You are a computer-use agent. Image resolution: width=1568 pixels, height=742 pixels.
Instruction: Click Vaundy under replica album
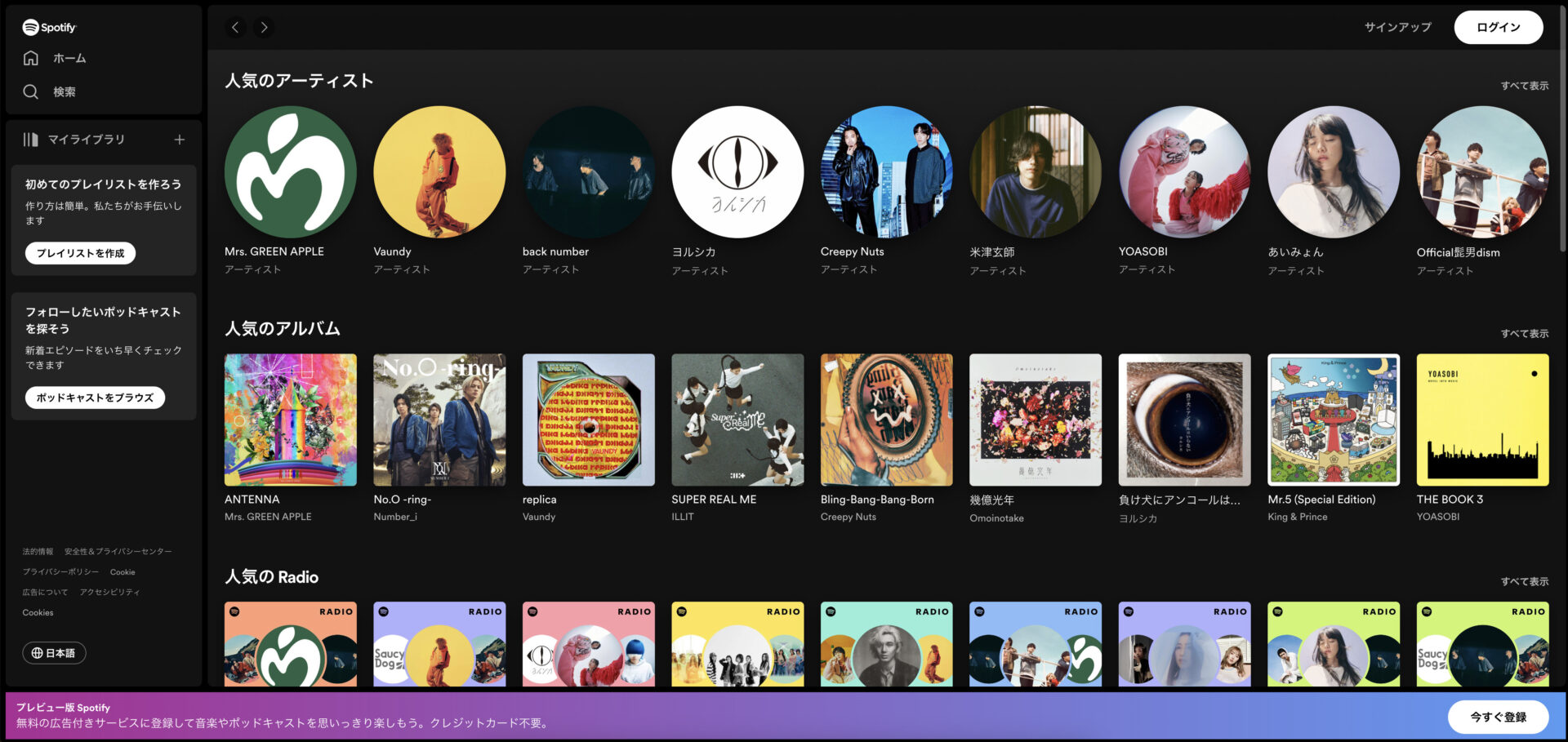click(x=539, y=517)
